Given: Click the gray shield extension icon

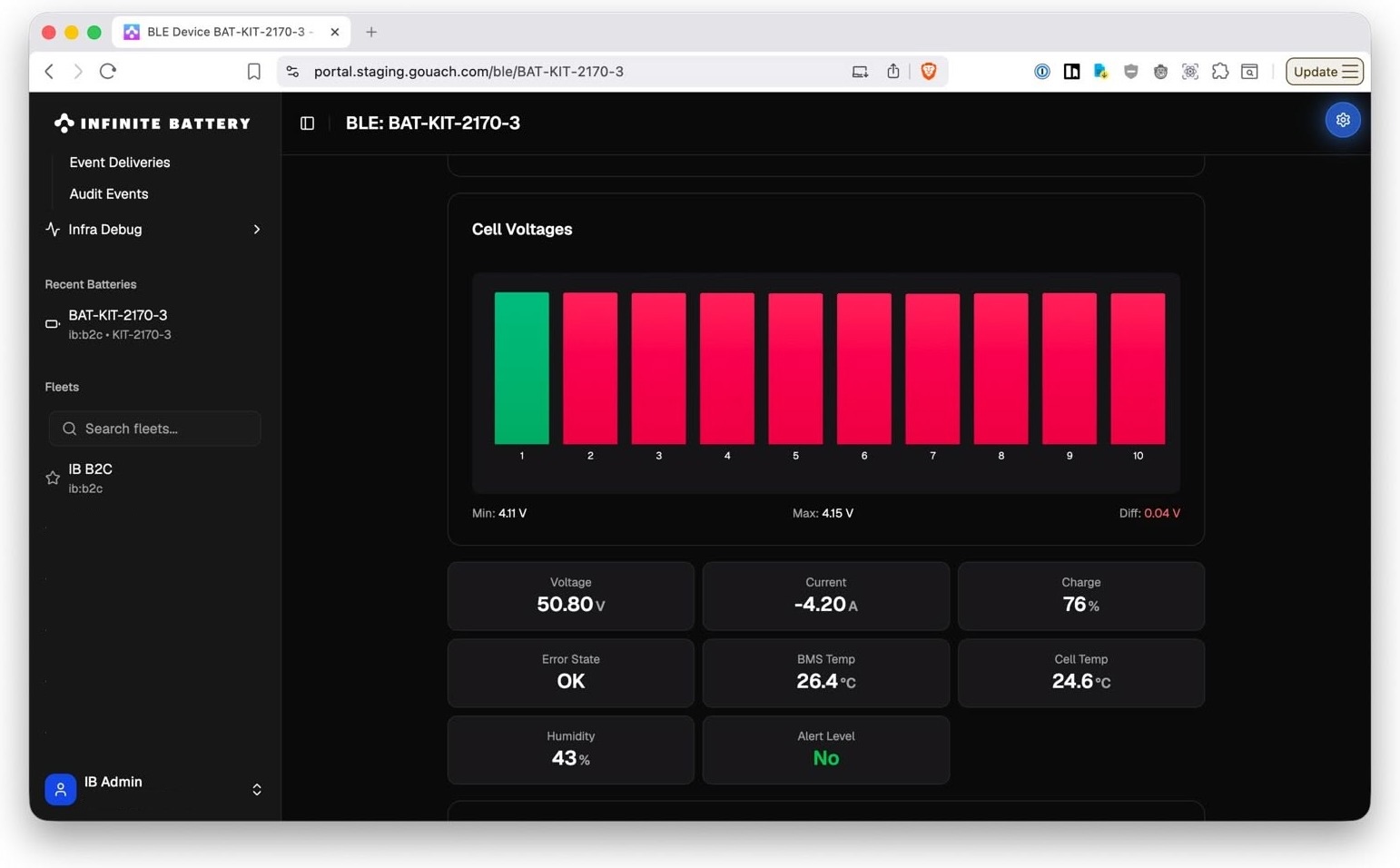Looking at the screenshot, I should coord(1130,71).
